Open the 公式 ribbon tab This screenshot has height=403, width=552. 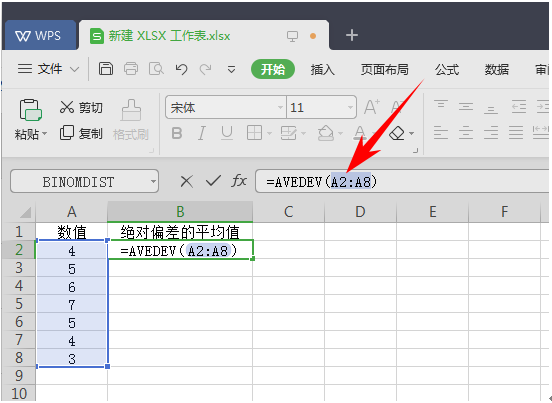[447, 69]
